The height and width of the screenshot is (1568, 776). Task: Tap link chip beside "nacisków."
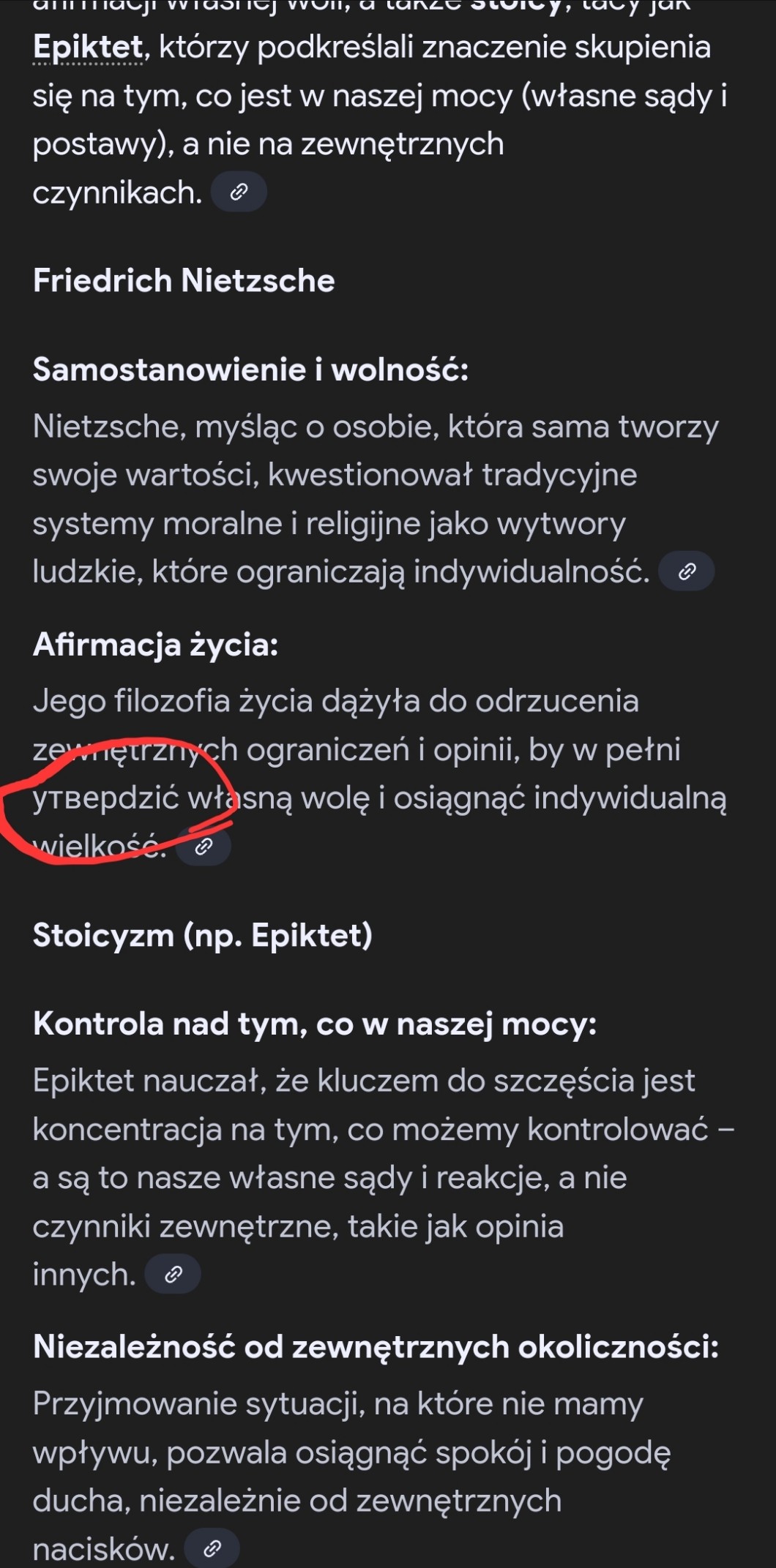click(212, 1548)
